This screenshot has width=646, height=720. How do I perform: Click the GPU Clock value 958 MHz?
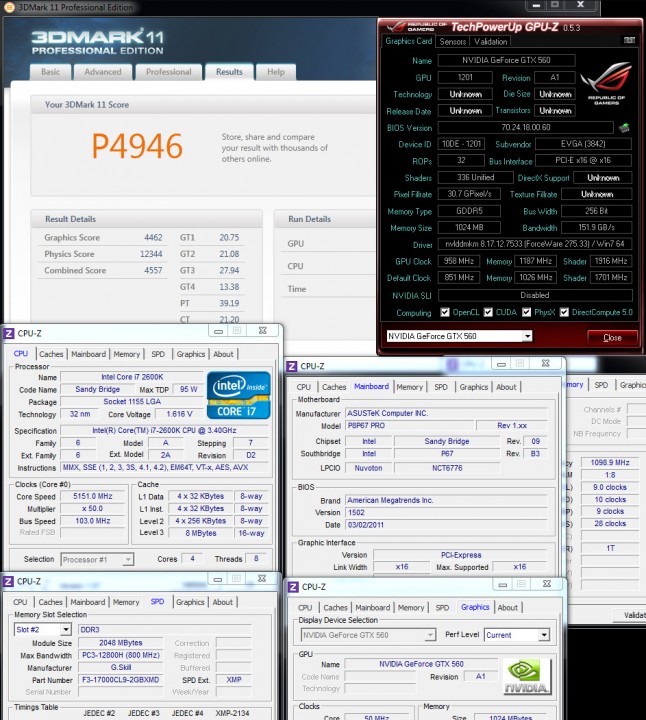(459, 261)
